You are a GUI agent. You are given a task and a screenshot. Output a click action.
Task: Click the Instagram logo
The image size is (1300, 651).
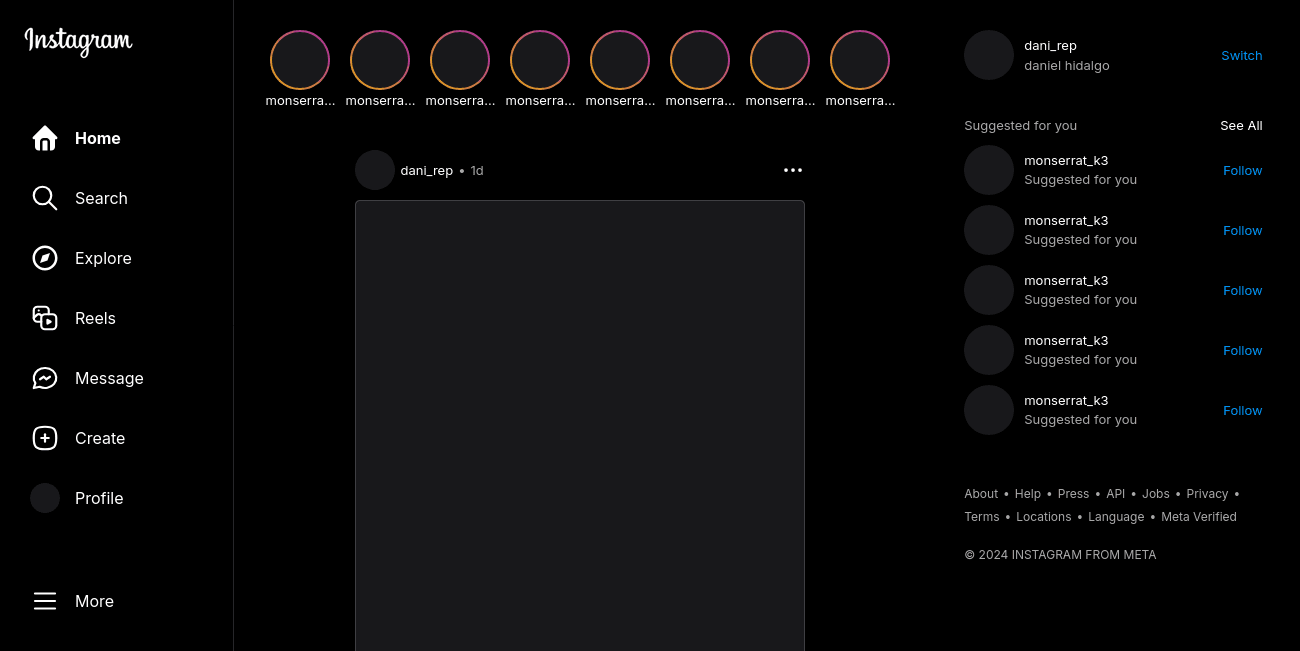[77, 42]
